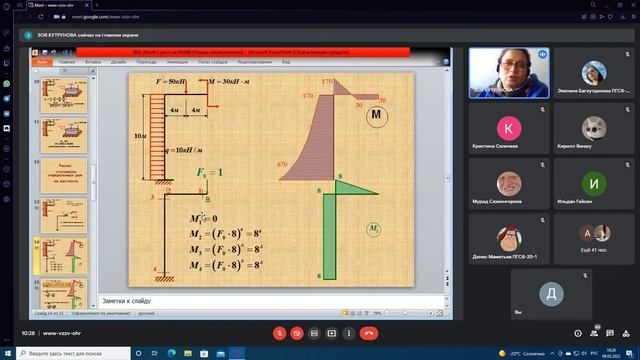640x360 pixels.
Task: Launch Microsoft Edge from taskbar
Action: pyautogui.click(x=171, y=353)
